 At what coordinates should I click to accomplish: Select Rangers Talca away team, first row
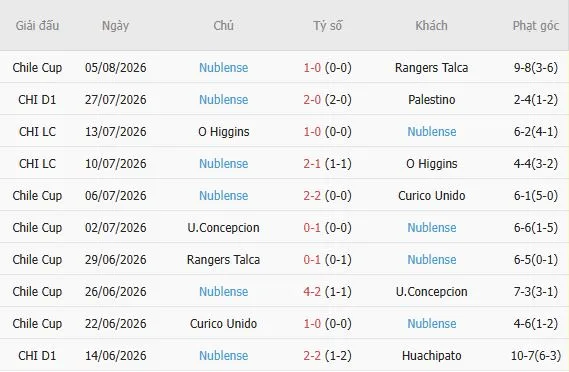click(x=431, y=68)
